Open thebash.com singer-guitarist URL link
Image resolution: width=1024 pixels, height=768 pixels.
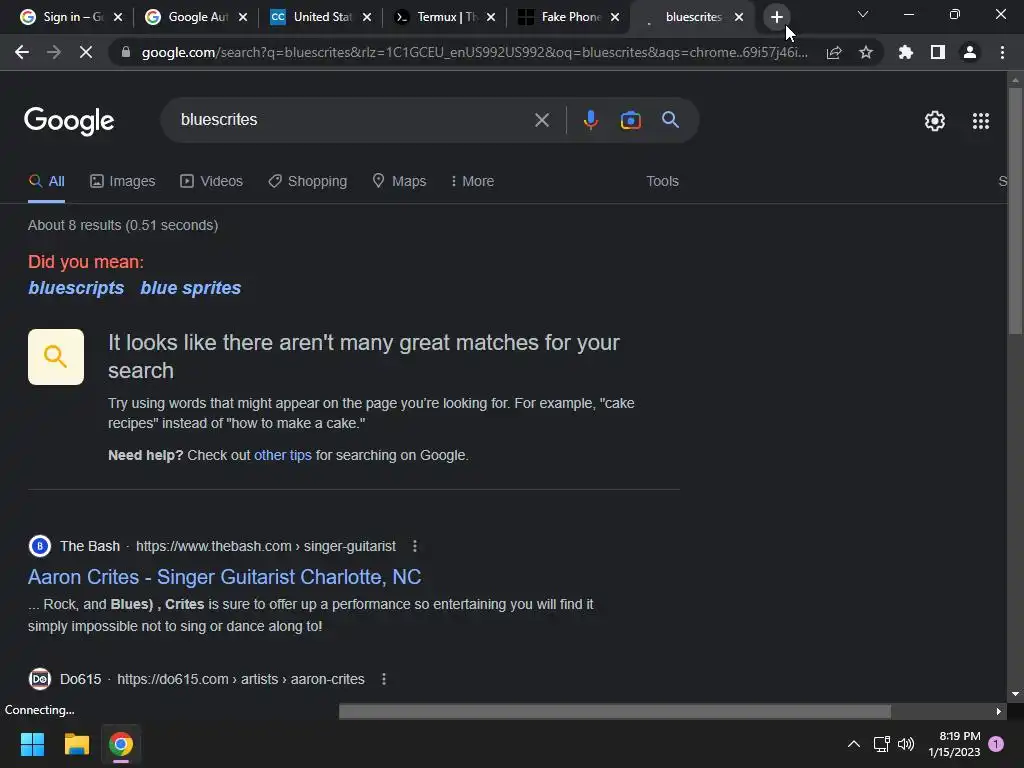(x=266, y=547)
